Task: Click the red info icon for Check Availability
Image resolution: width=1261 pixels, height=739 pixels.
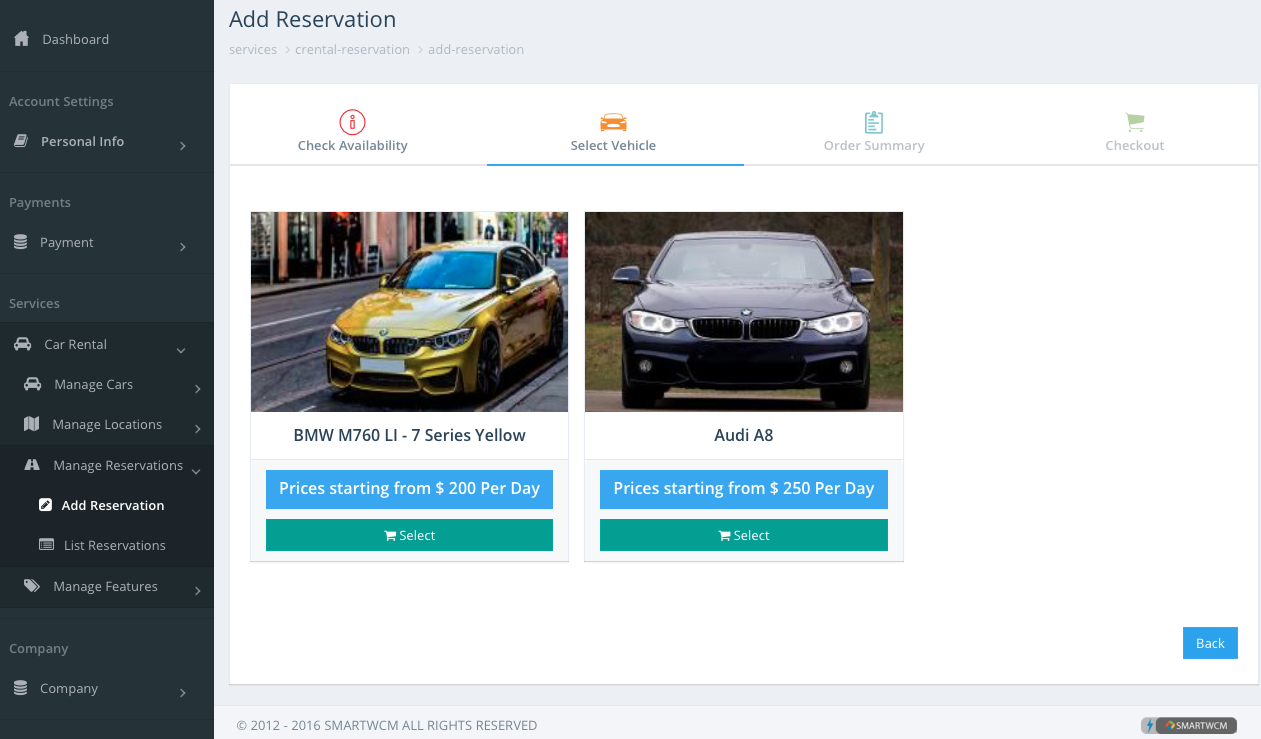Action: coord(352,122)
